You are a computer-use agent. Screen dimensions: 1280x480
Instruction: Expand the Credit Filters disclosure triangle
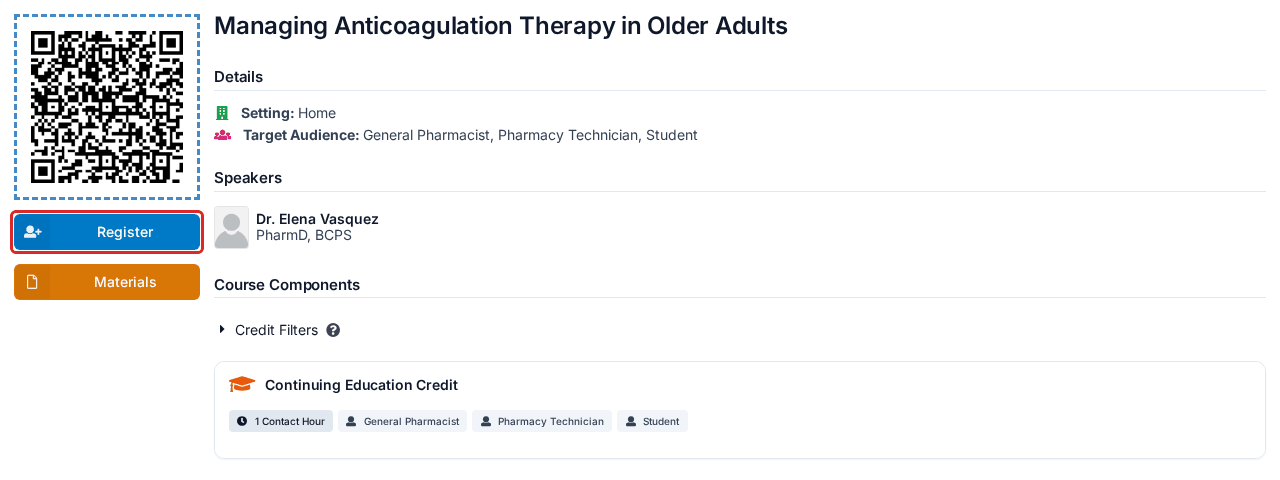pyautogui.click(x=222, y=330)
